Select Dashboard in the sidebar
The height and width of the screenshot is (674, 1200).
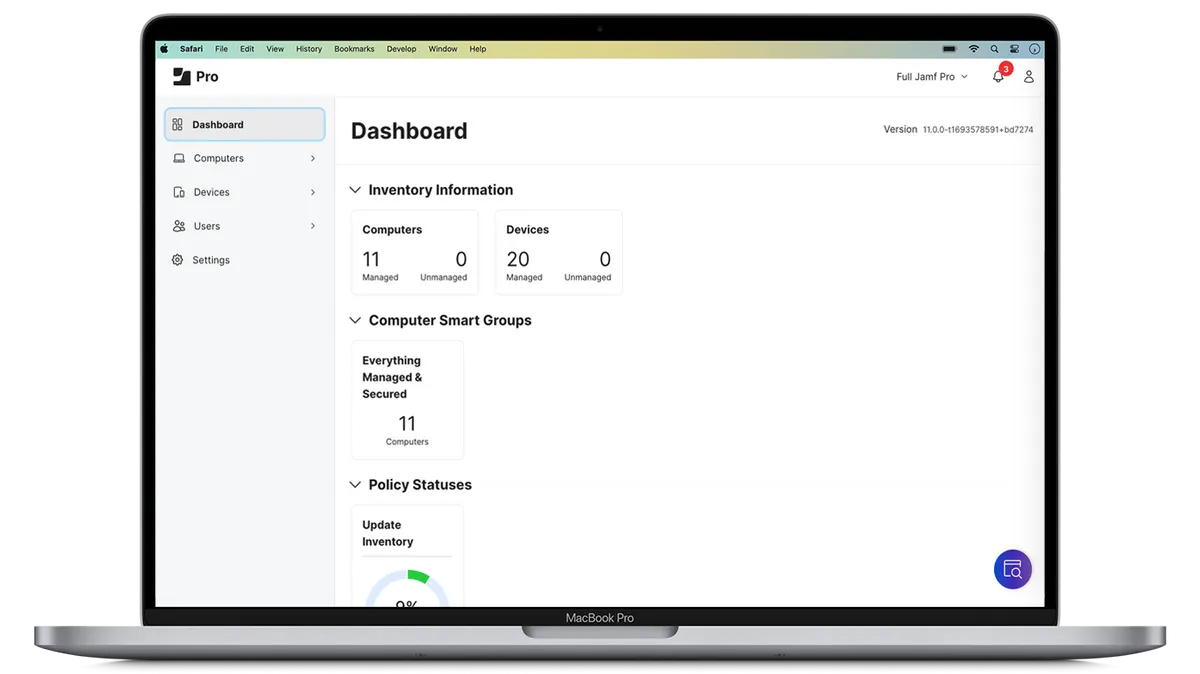pos(244,125)
